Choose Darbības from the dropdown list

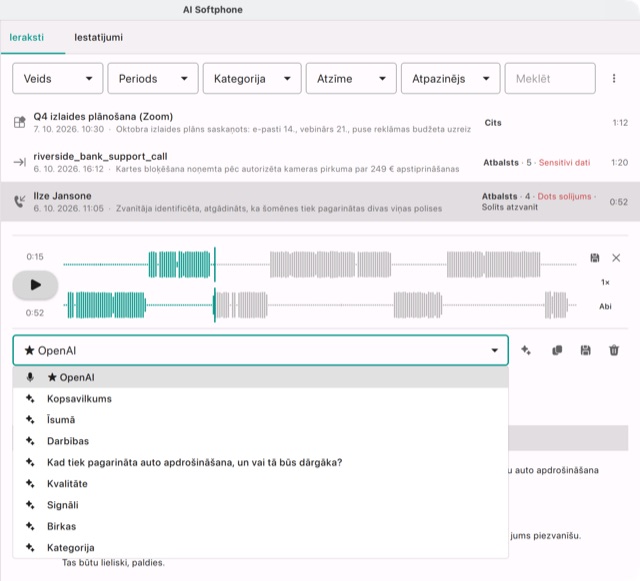point(260,441)
